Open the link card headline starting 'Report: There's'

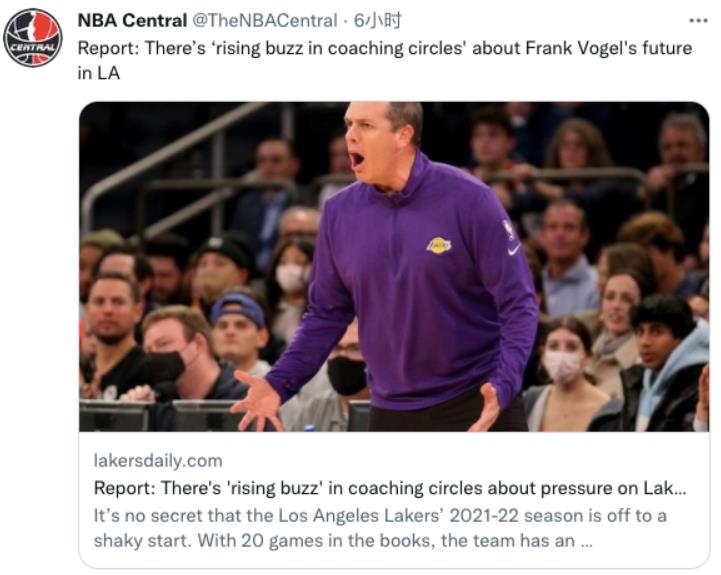(390, 489)
